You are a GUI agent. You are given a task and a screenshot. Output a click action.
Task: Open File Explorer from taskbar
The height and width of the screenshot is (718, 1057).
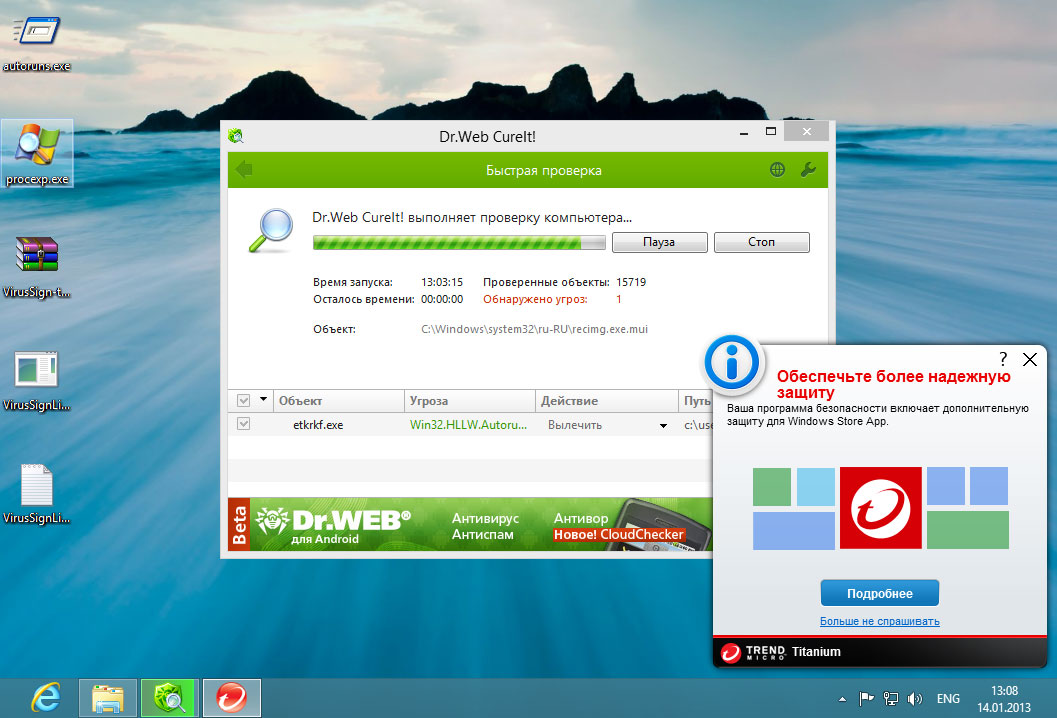(108, 698)
